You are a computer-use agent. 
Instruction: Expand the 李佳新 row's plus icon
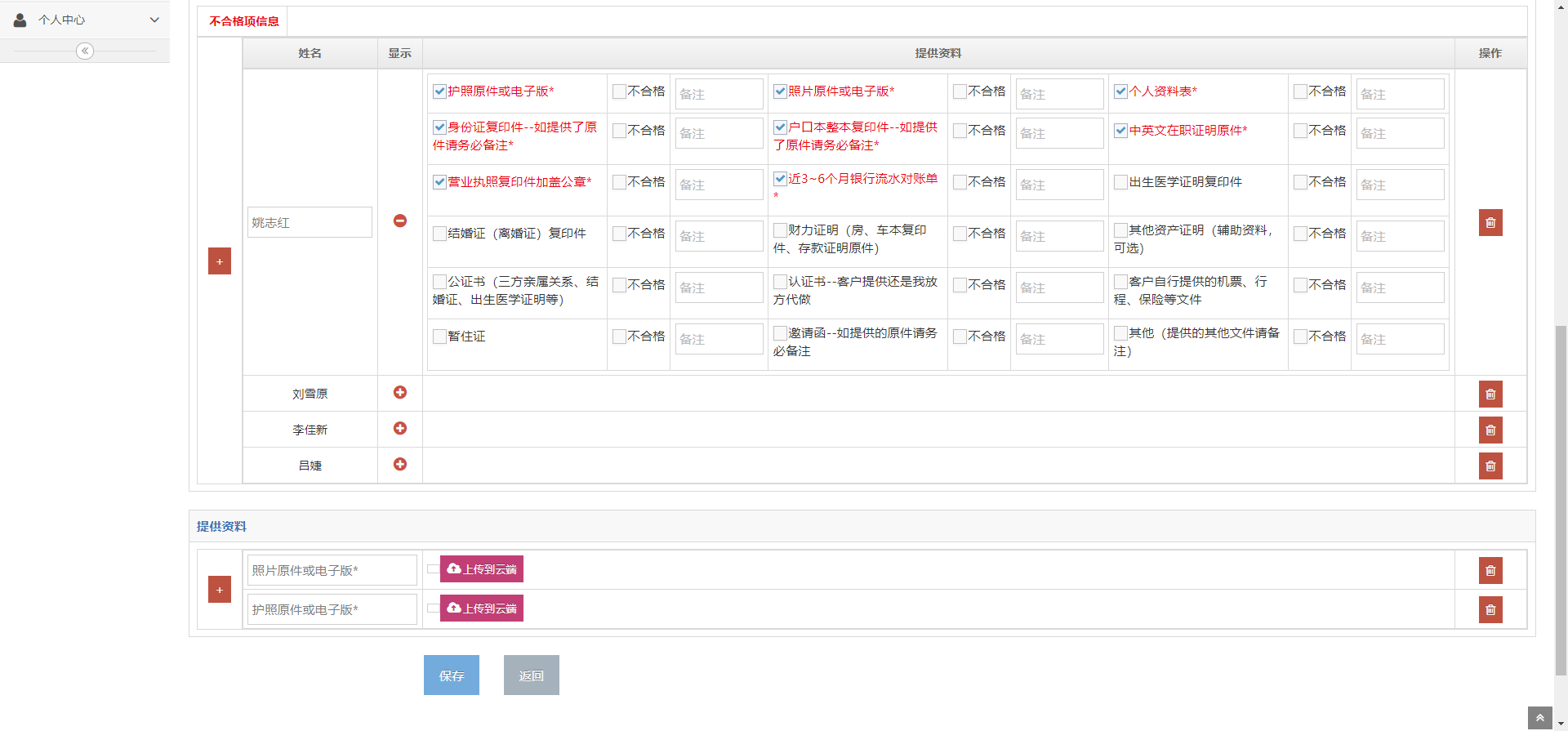tap(400, 428)
